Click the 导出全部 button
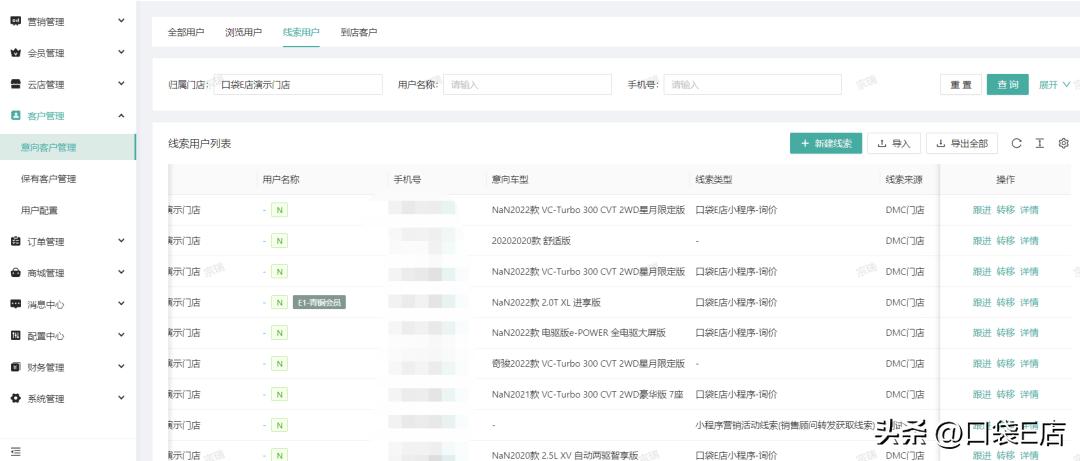 coord(962,143)
